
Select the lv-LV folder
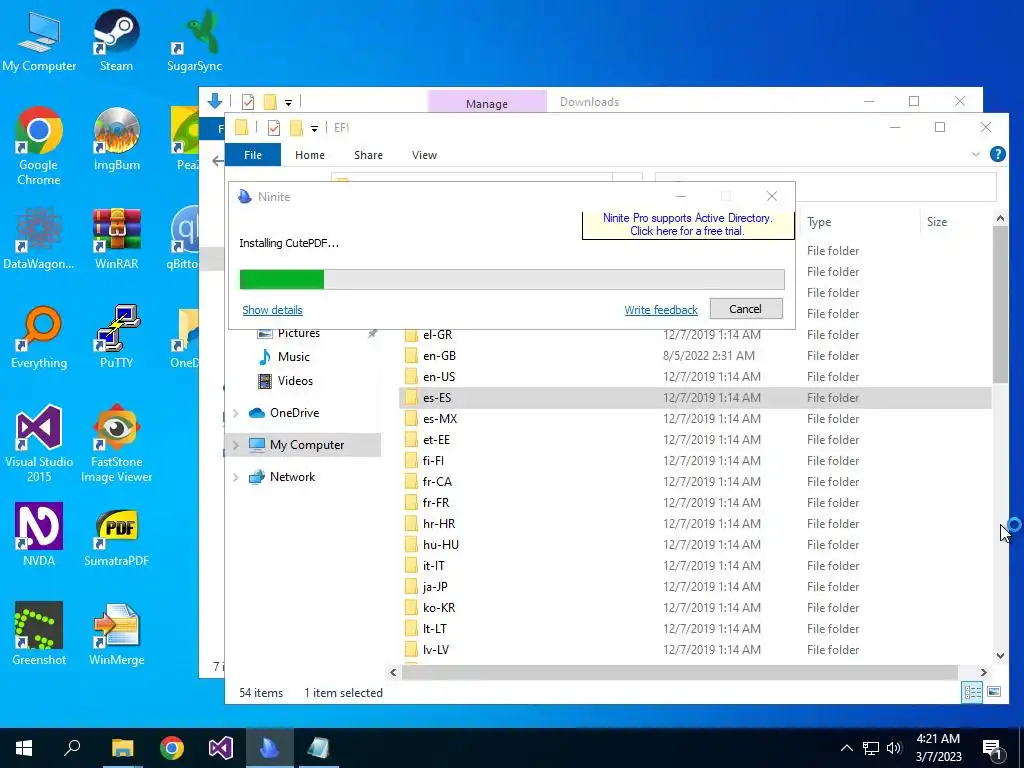[x=436, y=650]
